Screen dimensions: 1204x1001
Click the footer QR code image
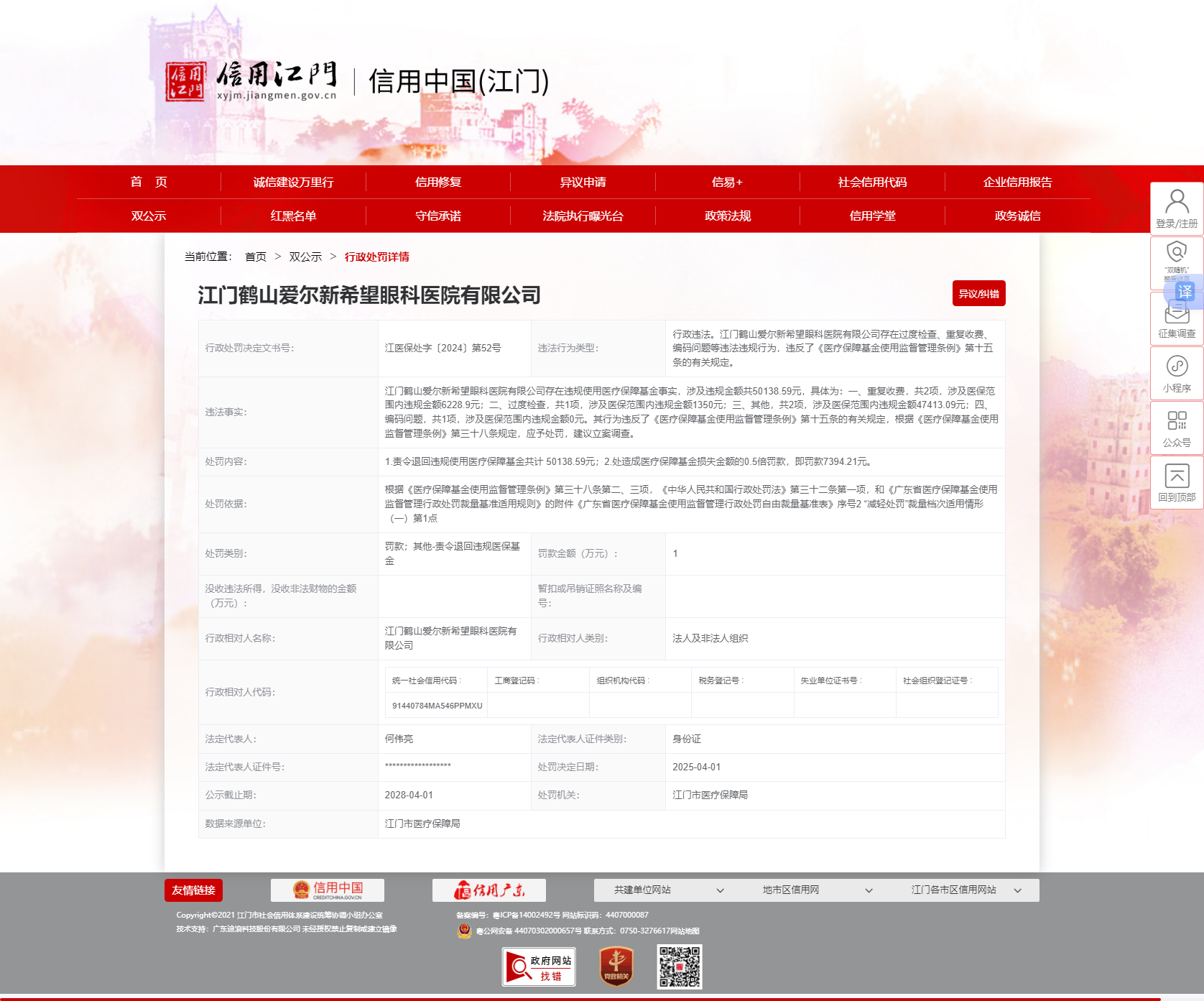(x=679, y=967)
